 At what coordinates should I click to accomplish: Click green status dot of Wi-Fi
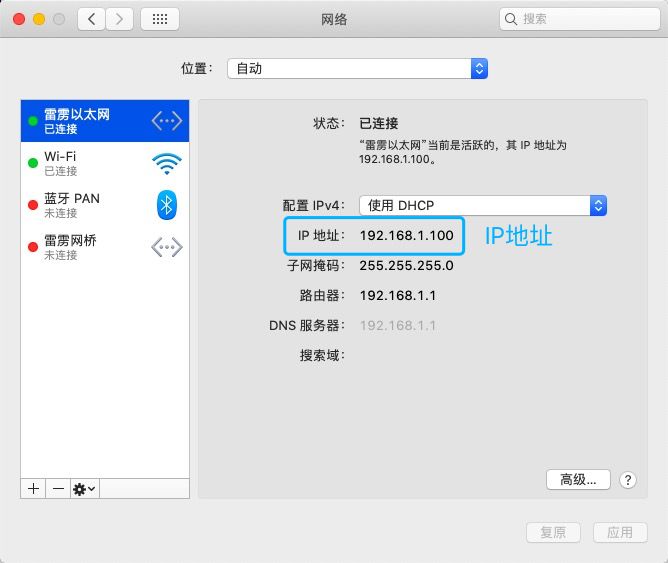click(x=33, y=163)
